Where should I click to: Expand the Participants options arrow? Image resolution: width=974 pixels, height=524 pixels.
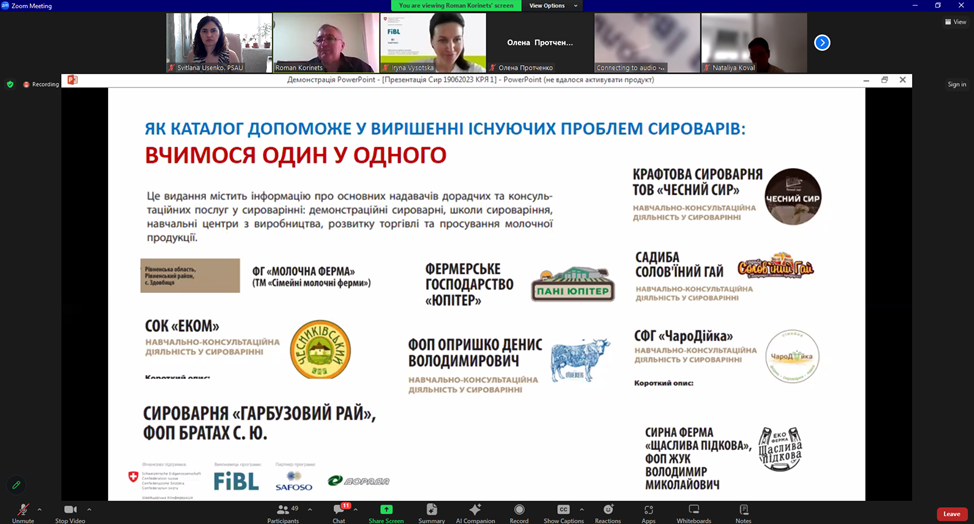pos(310,510)
